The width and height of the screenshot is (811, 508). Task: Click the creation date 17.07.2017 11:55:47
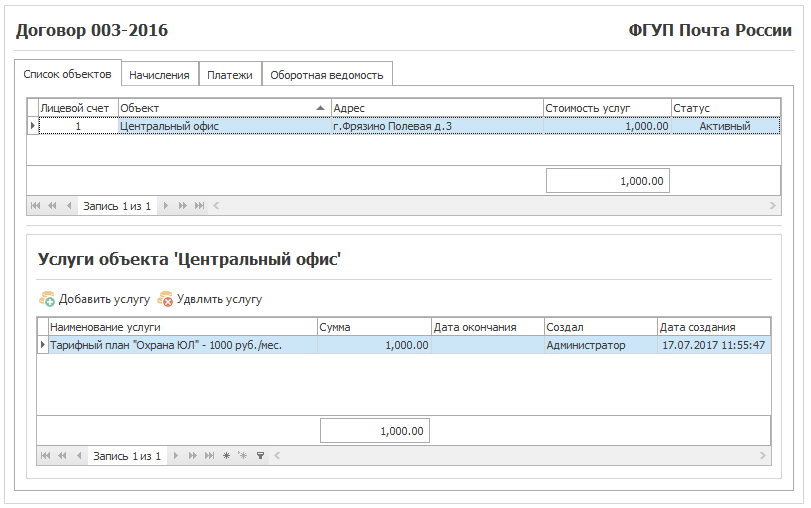pyautogui.click(x=714, y=345)
